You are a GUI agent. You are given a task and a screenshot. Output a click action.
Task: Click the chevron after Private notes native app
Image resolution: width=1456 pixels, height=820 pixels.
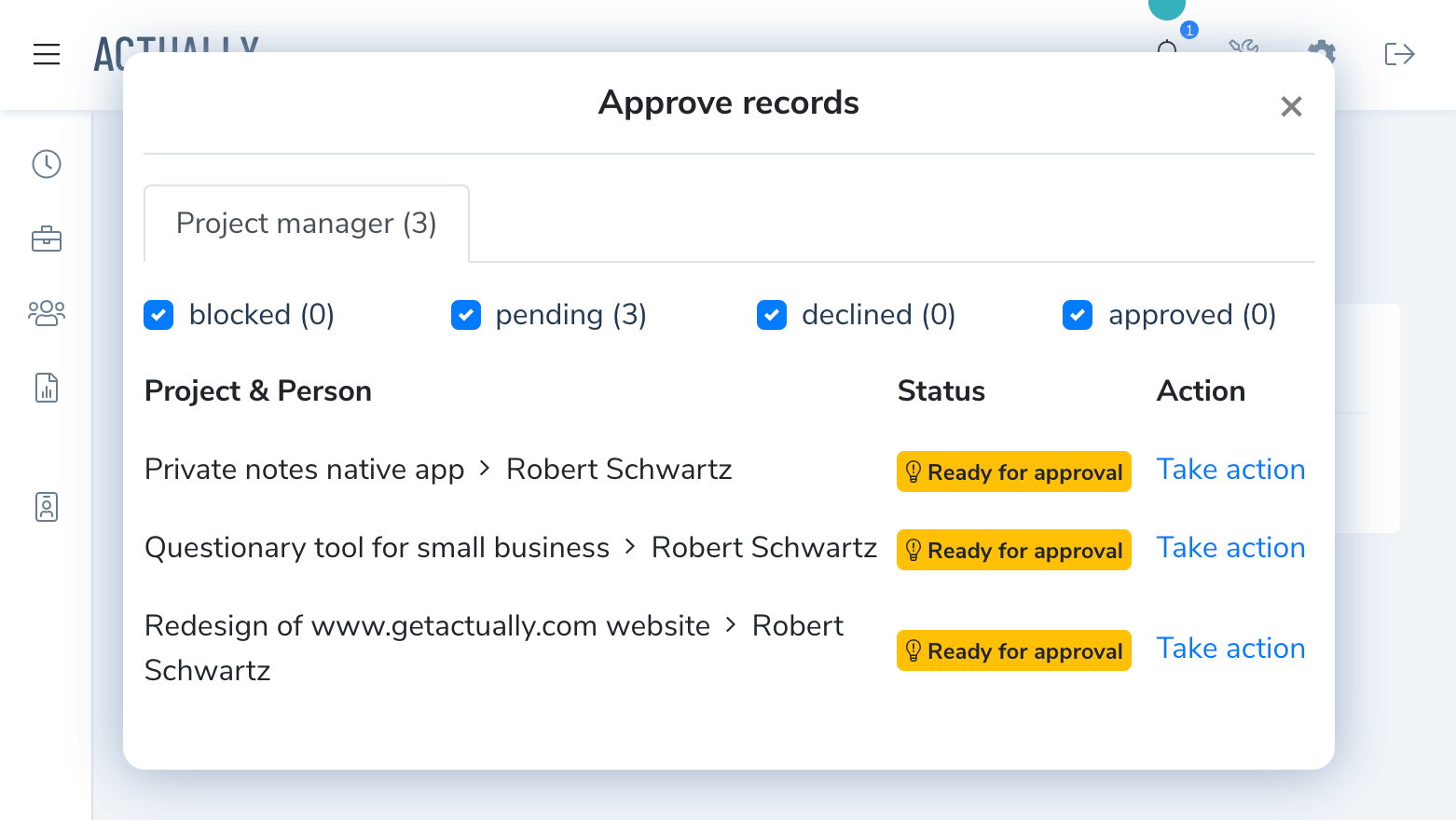tap(484, 470)
